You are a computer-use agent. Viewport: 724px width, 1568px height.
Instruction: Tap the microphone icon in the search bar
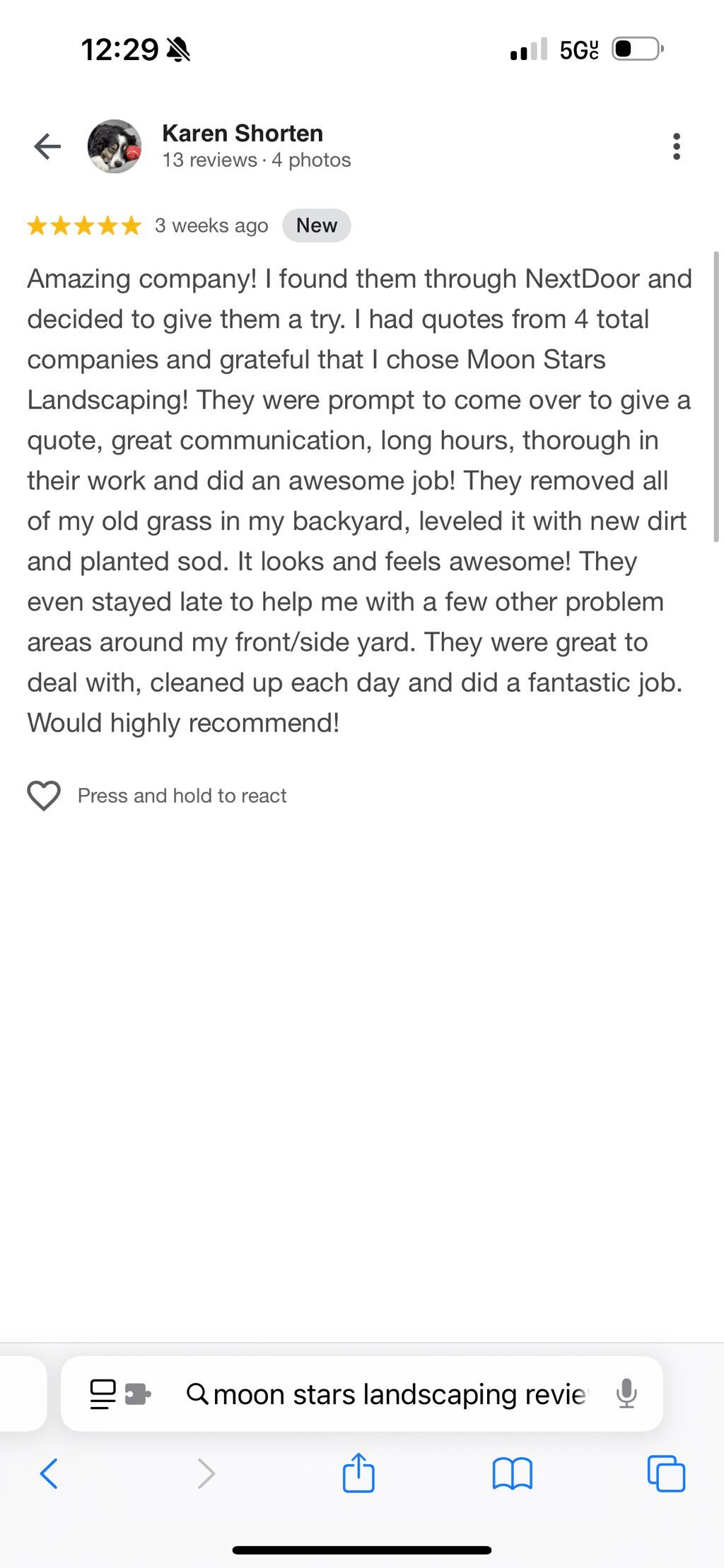point(626,1393)
